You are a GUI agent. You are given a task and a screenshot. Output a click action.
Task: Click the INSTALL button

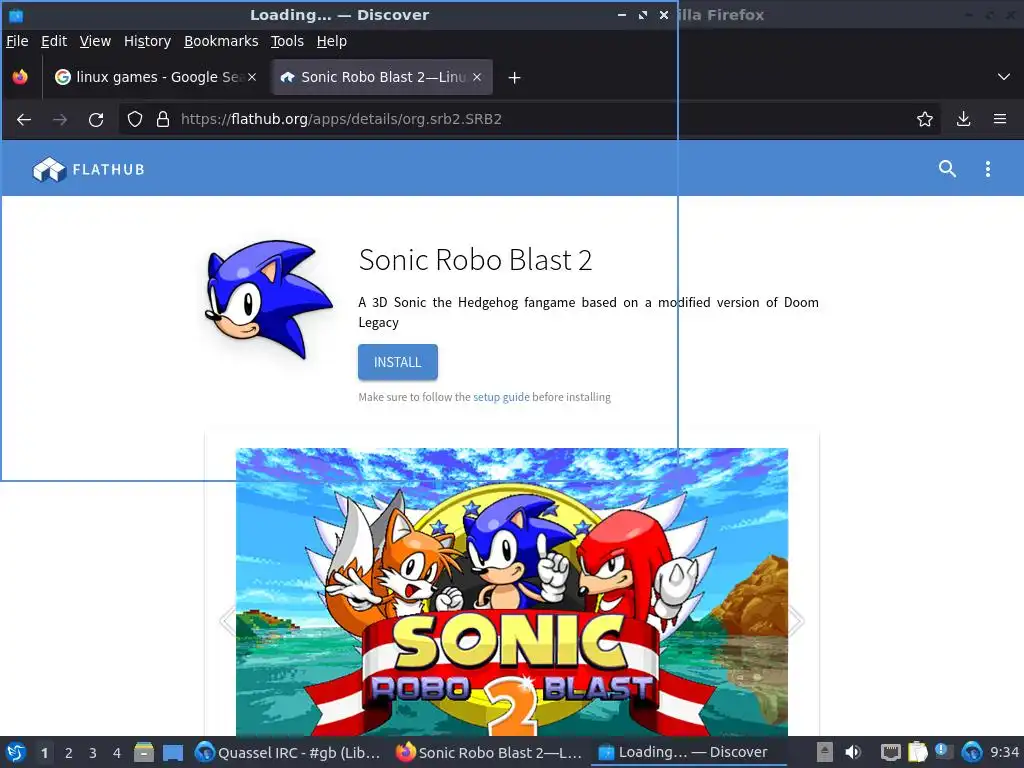pos(398,362)
